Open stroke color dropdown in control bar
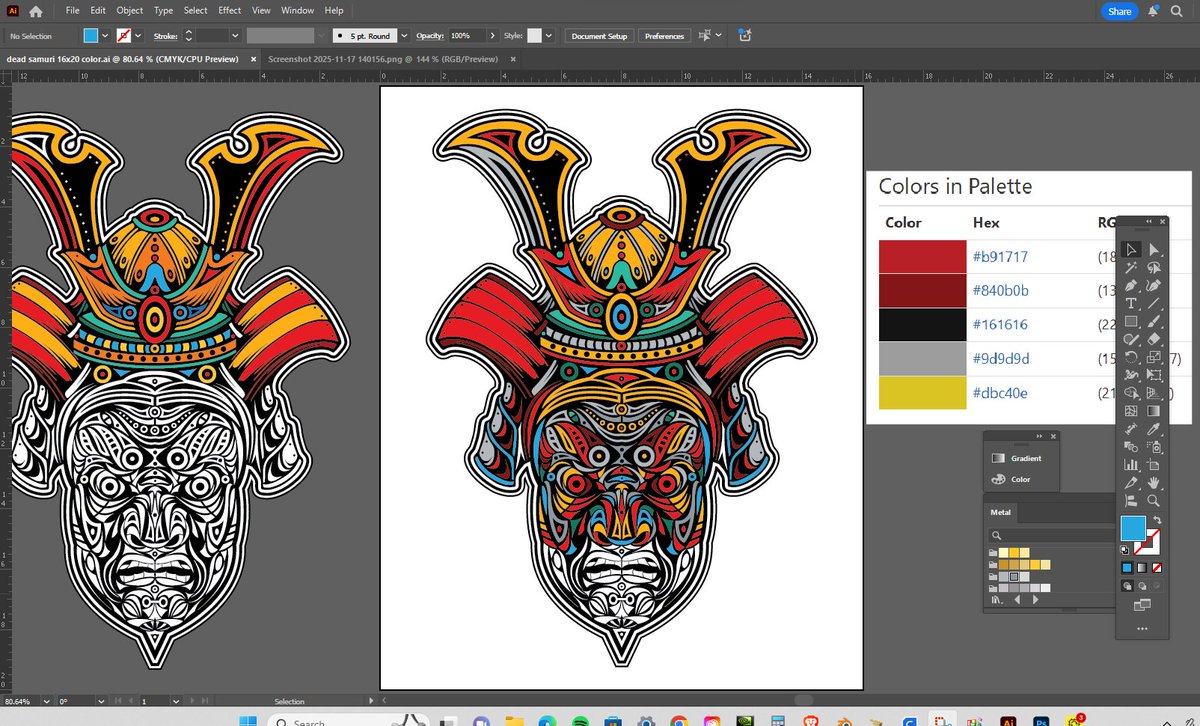This screenshot has width=1200, height=726. point(138,35)
